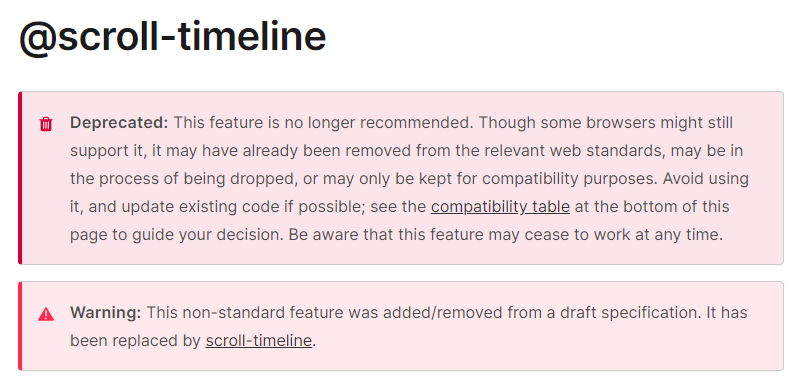Click the red warning triangle icon
The width and height of the screenshot is (799, 383).
pos(46,314)
